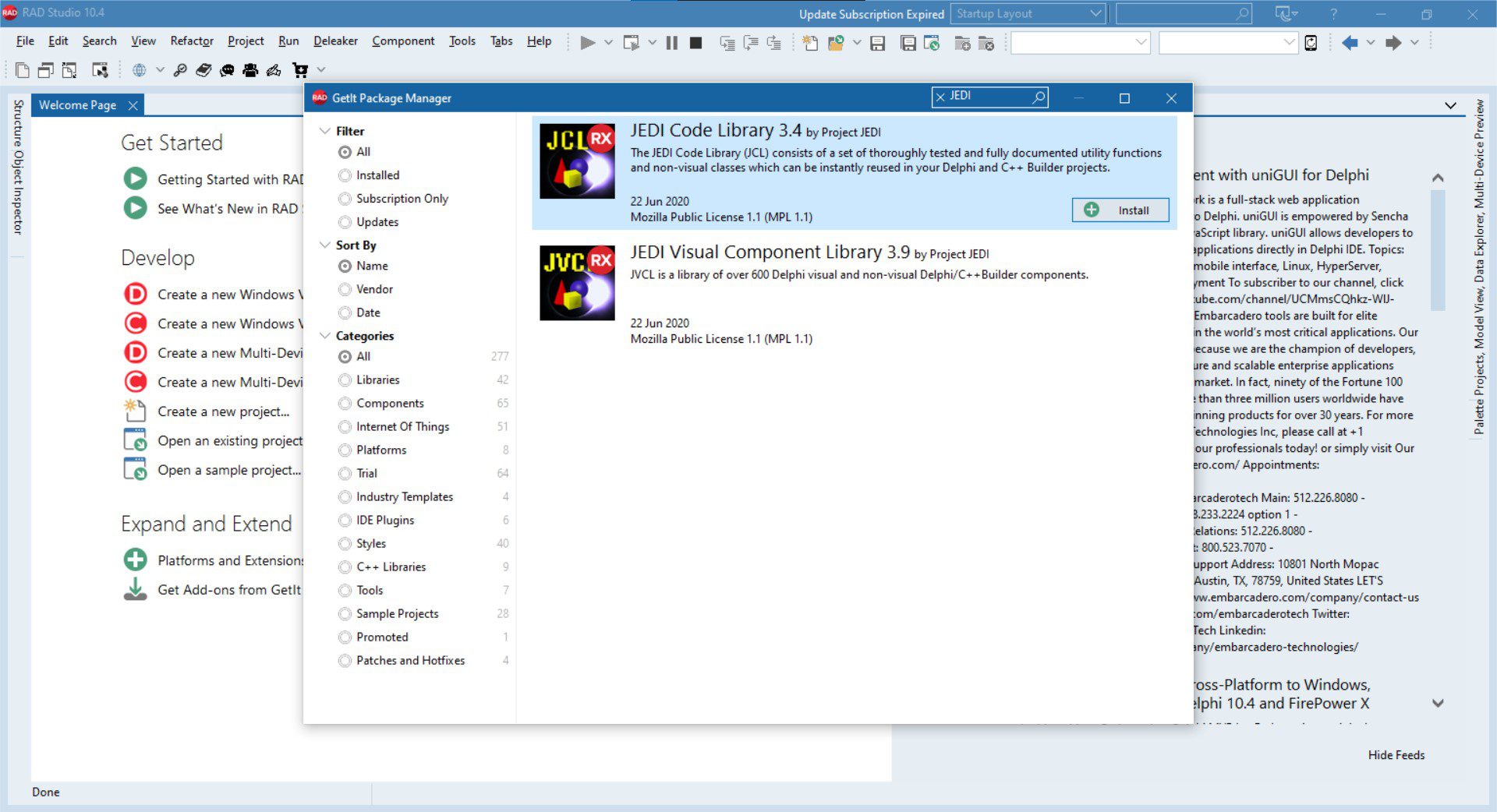Click the Pause program toolbar icon

click(671, 43)
